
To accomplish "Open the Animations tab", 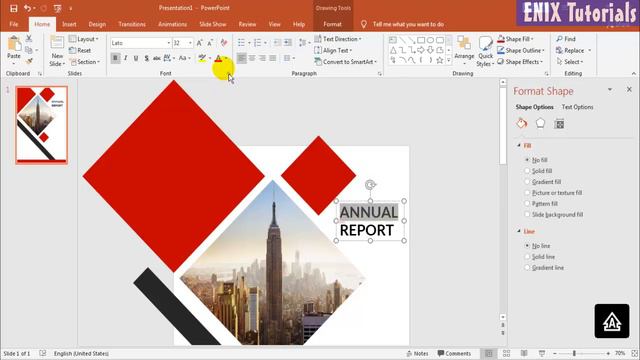I will pyautogui.click(x=173, y=24).
